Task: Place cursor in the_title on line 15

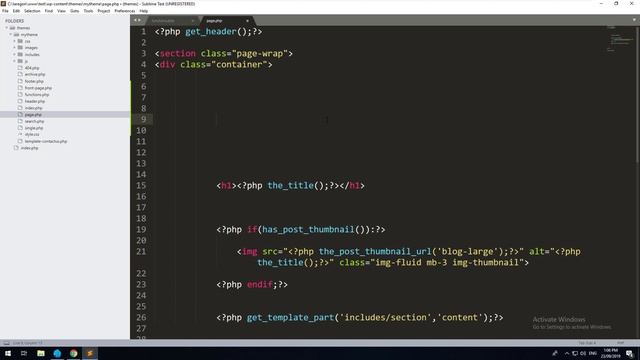Action: 290,185
